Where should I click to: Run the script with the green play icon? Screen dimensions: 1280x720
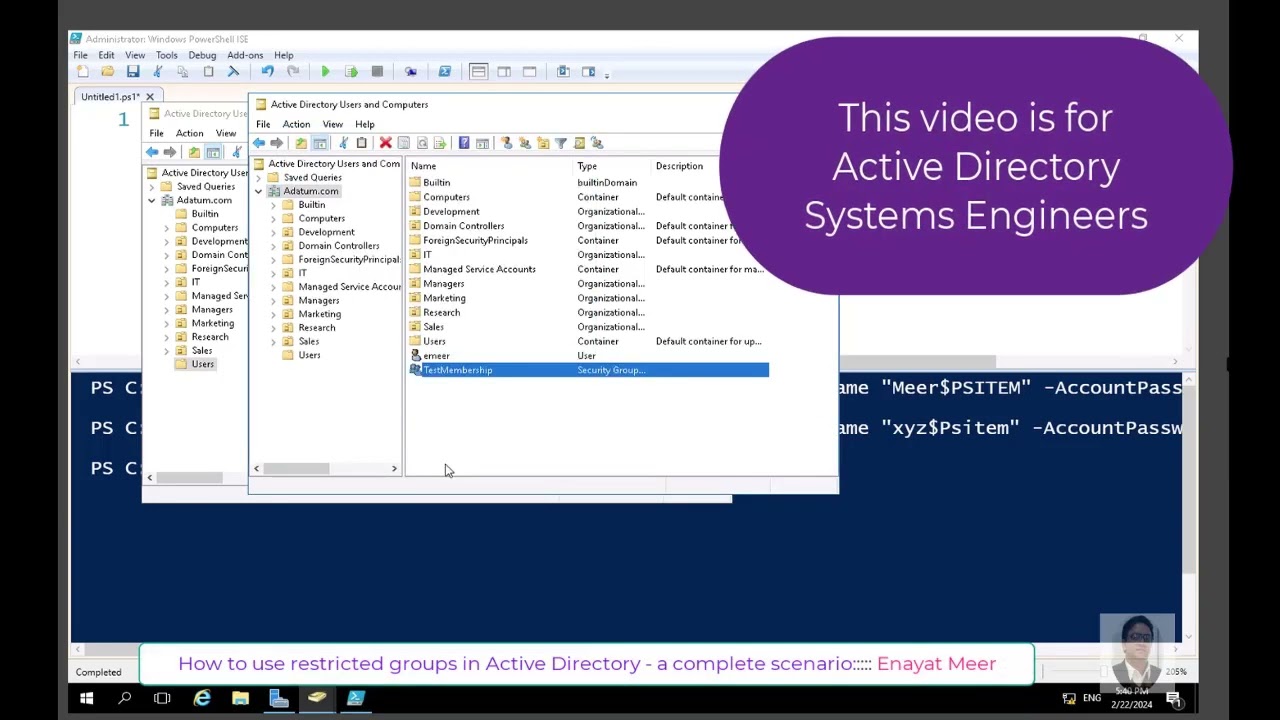coord(325,72)
